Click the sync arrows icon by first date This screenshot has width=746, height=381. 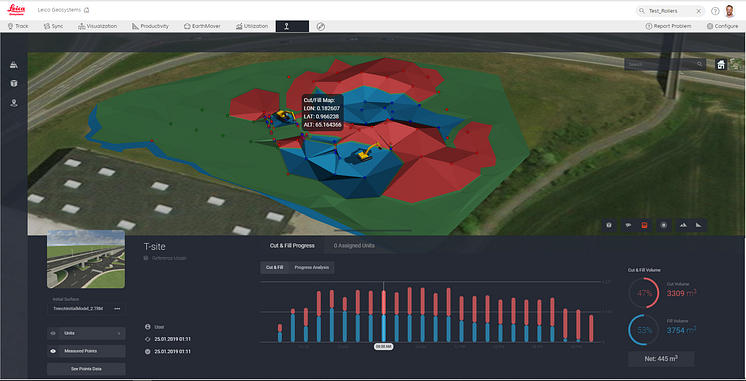click(x=147, y=339)
